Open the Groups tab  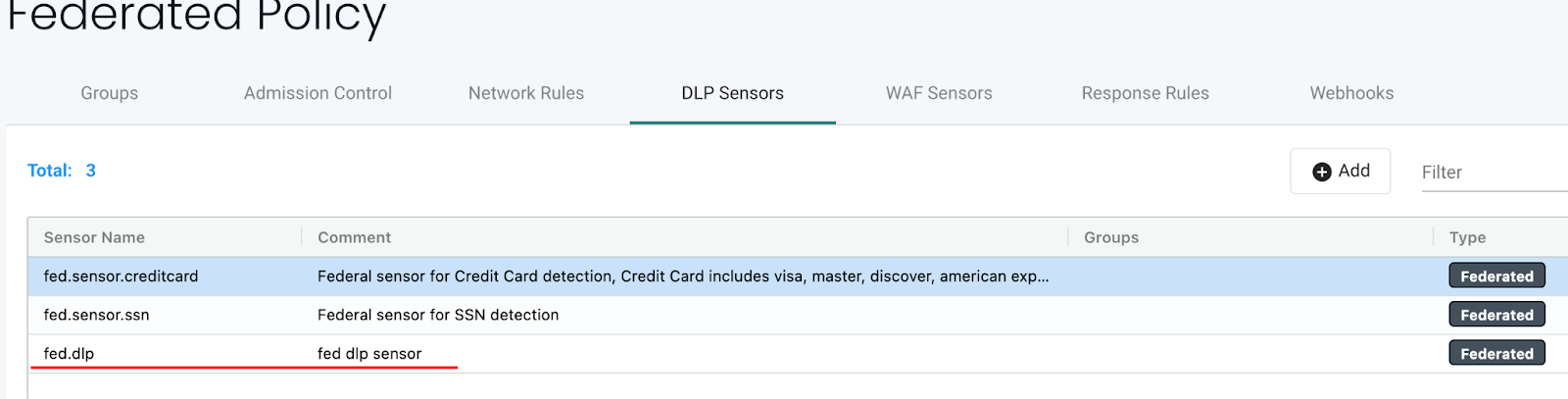[109, 93]
